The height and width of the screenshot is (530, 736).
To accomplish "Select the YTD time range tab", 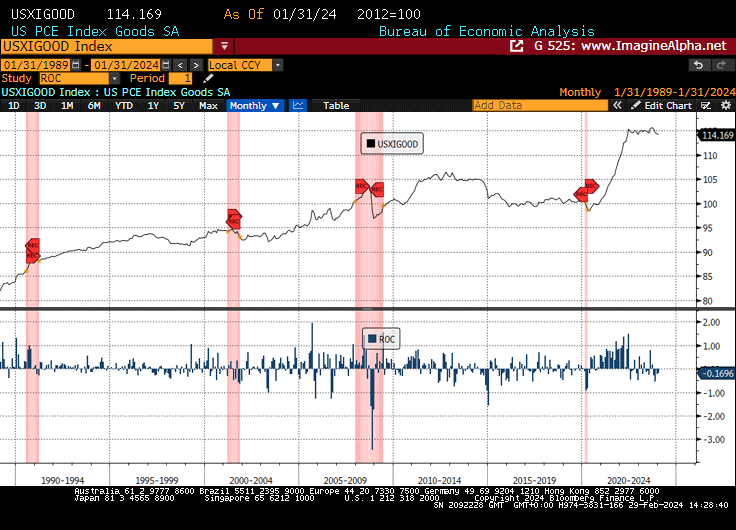I will point(123,105).
